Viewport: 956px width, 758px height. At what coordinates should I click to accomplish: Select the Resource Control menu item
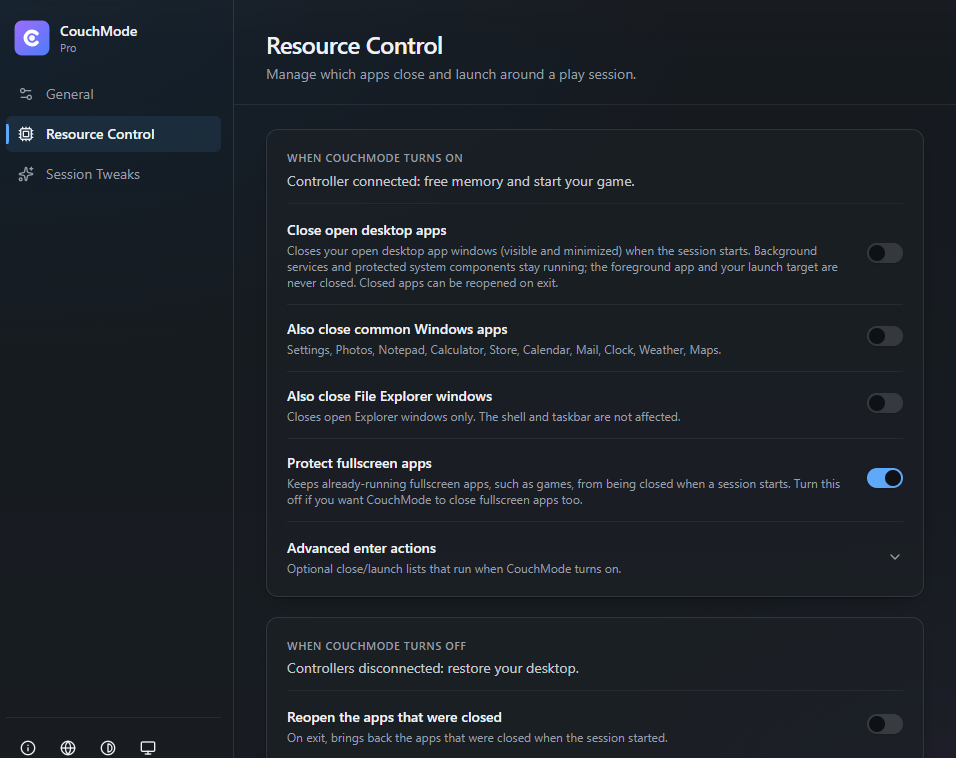point(113,134)
